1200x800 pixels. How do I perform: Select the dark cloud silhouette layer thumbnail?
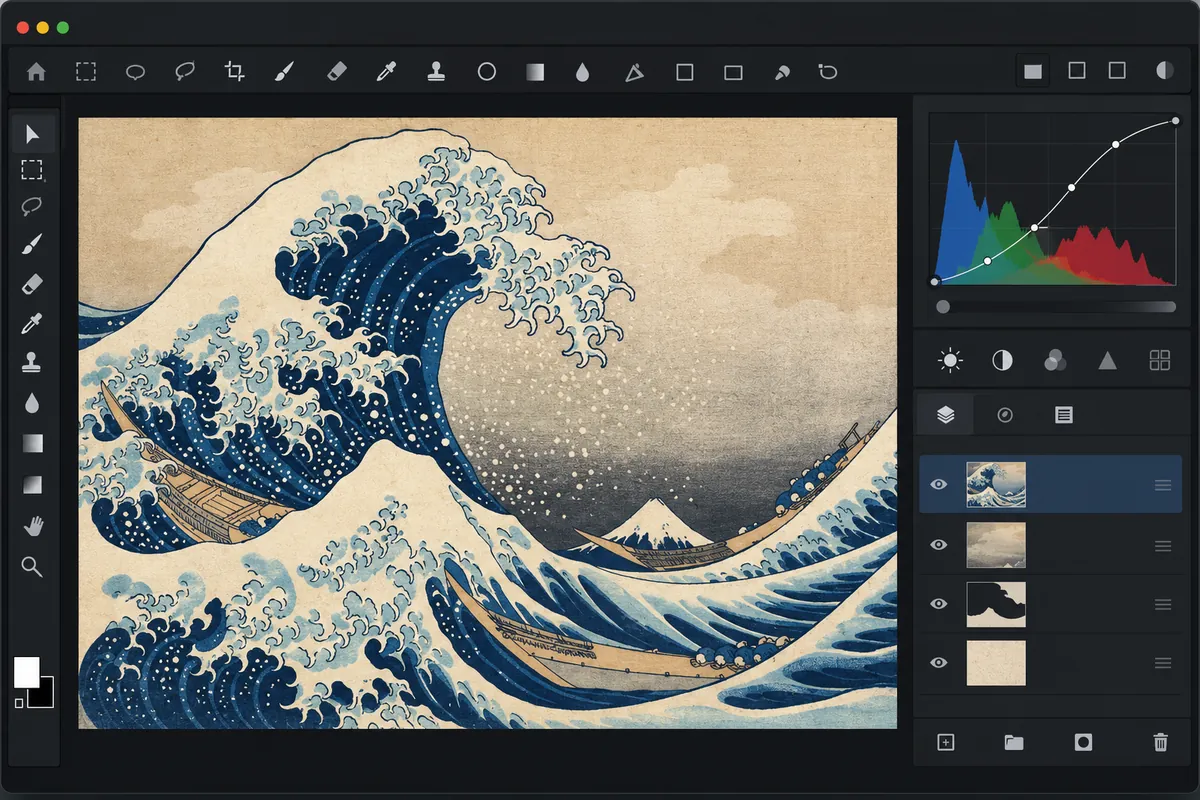[996, 604]
